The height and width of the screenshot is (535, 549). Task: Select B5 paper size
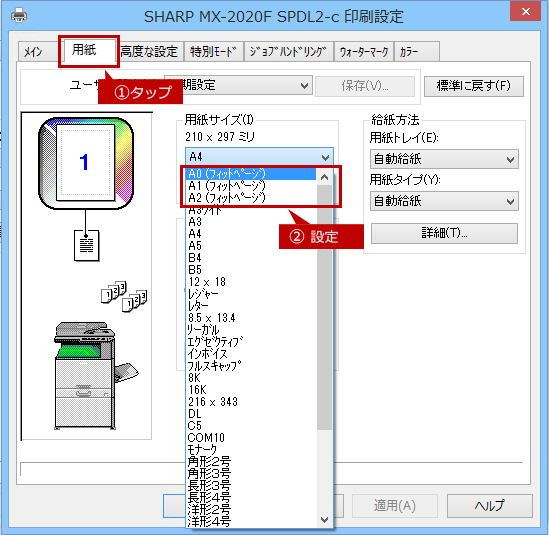coord(251,270)
